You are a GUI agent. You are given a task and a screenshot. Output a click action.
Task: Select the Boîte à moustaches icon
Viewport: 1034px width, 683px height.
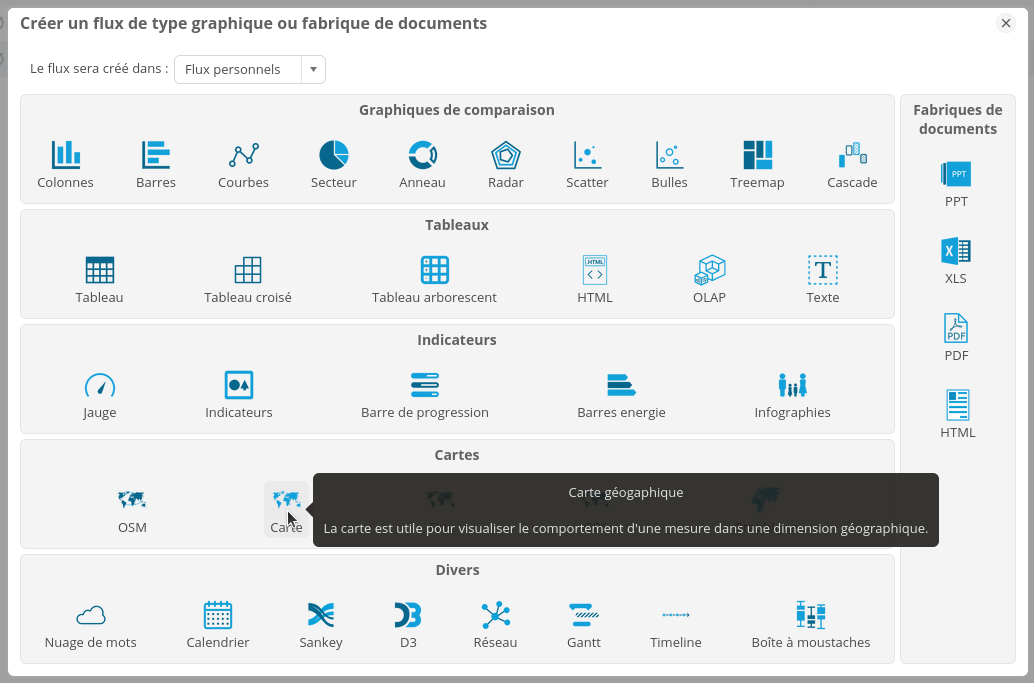(x=811, y=615)
